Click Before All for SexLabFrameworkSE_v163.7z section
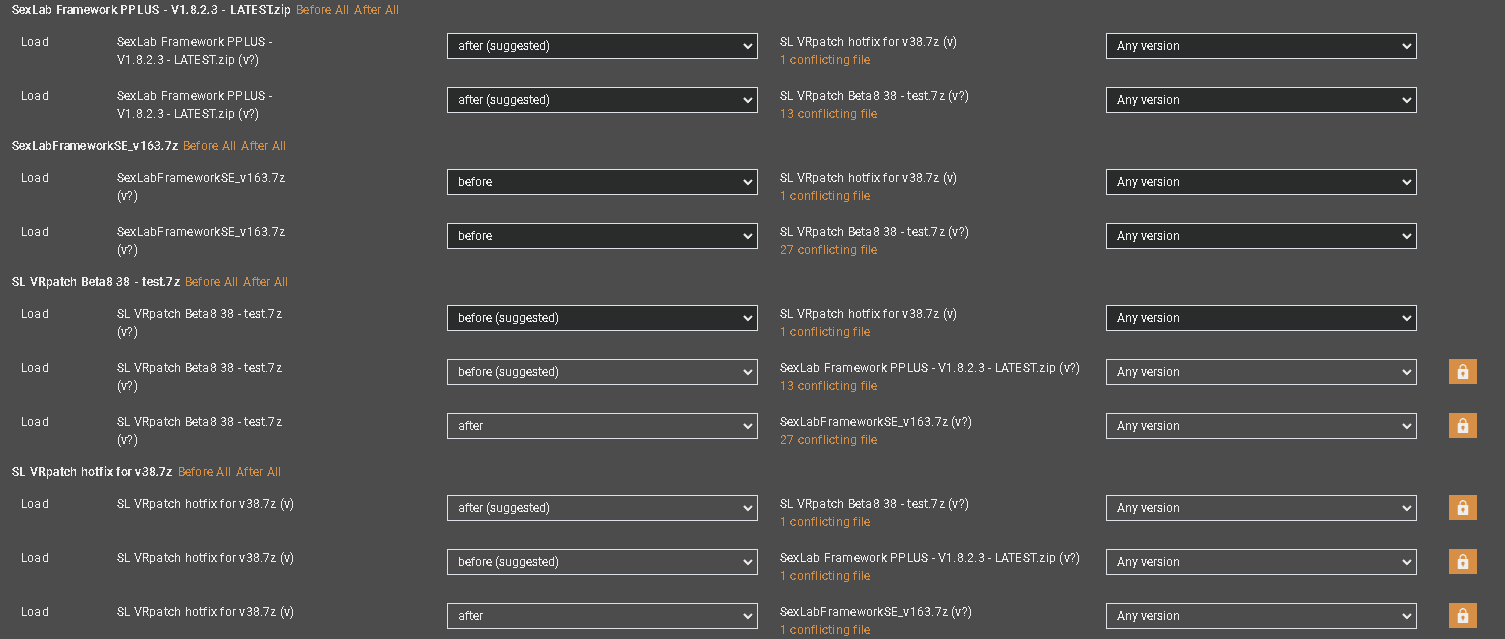This screenshot has height=639, width=1505. point(209,146)
